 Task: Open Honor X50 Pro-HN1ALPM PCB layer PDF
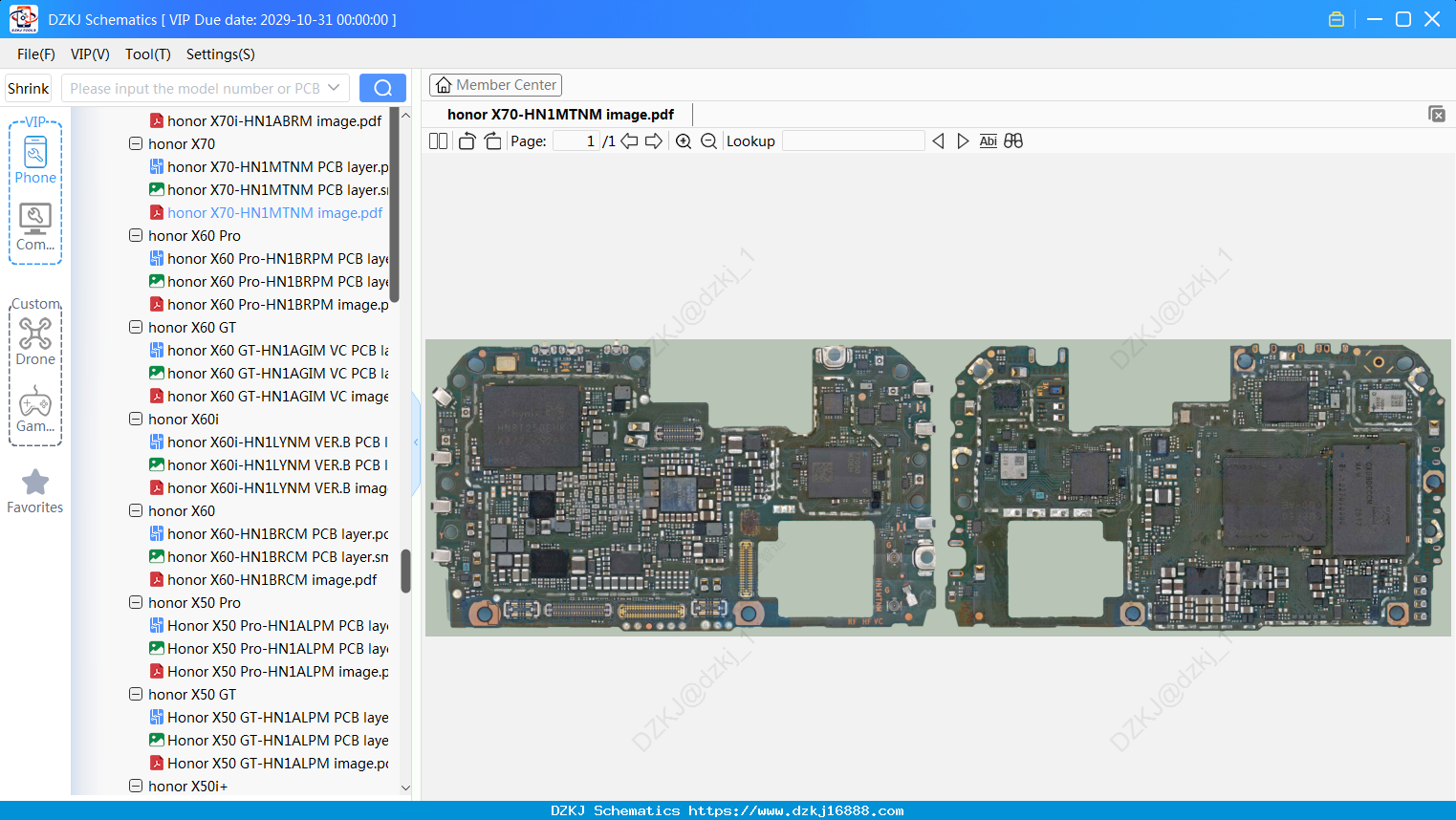coord(270,626)
